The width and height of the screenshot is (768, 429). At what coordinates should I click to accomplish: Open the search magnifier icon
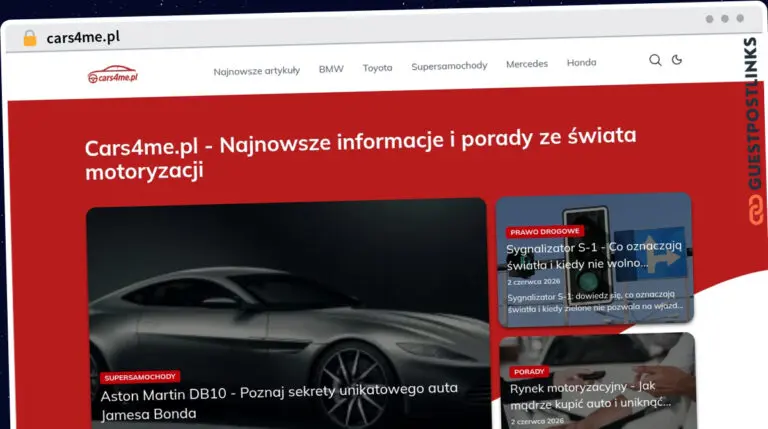[x=655, y=60]
